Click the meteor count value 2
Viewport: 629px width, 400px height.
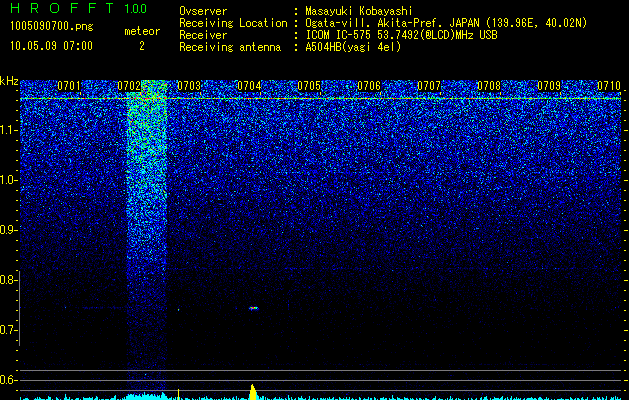142,46
